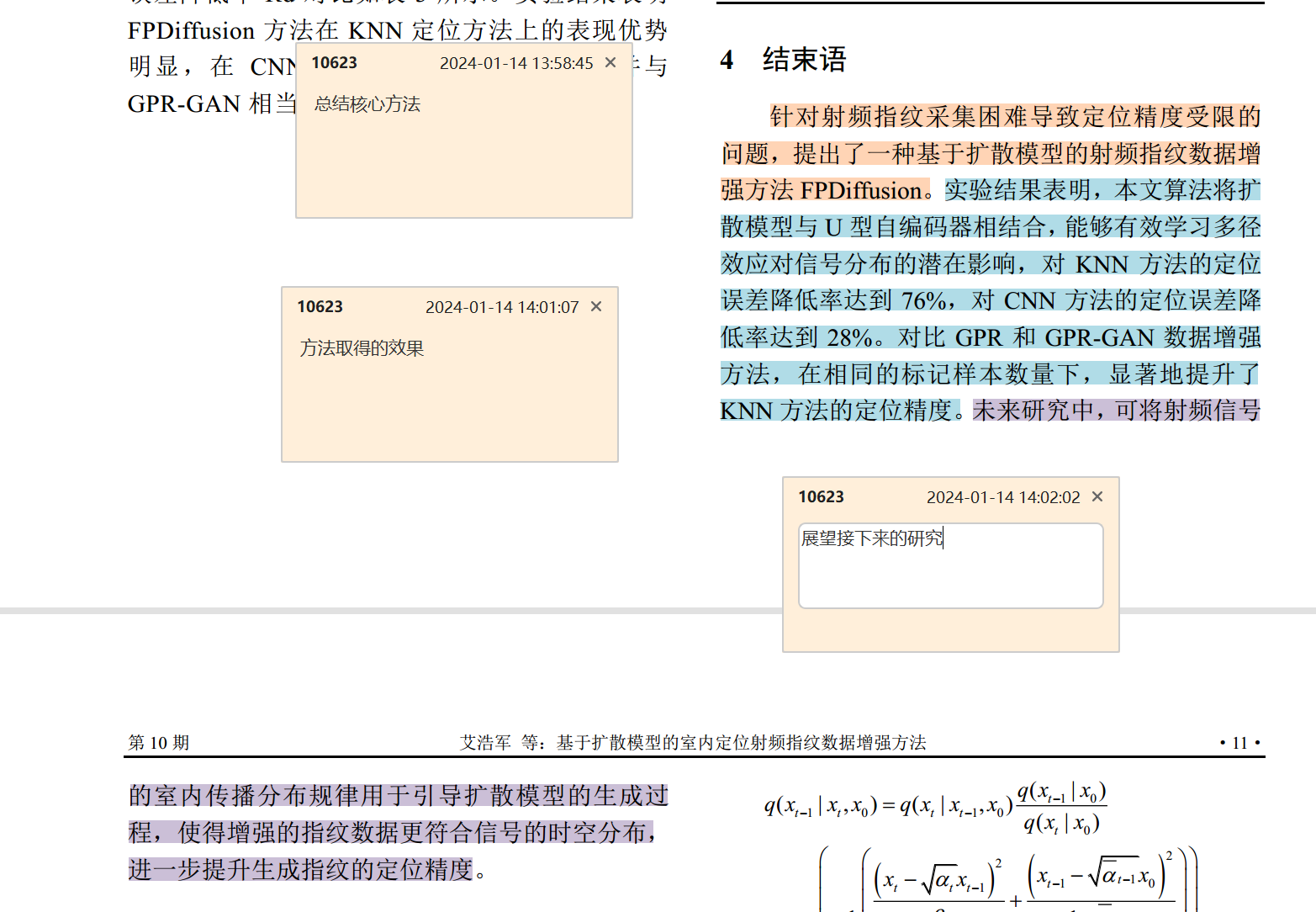Viewport: 1316px width, 912px height.
Task: Click the note header timestamp 2024-01-14 13:58:45
Action: point(516,63)
